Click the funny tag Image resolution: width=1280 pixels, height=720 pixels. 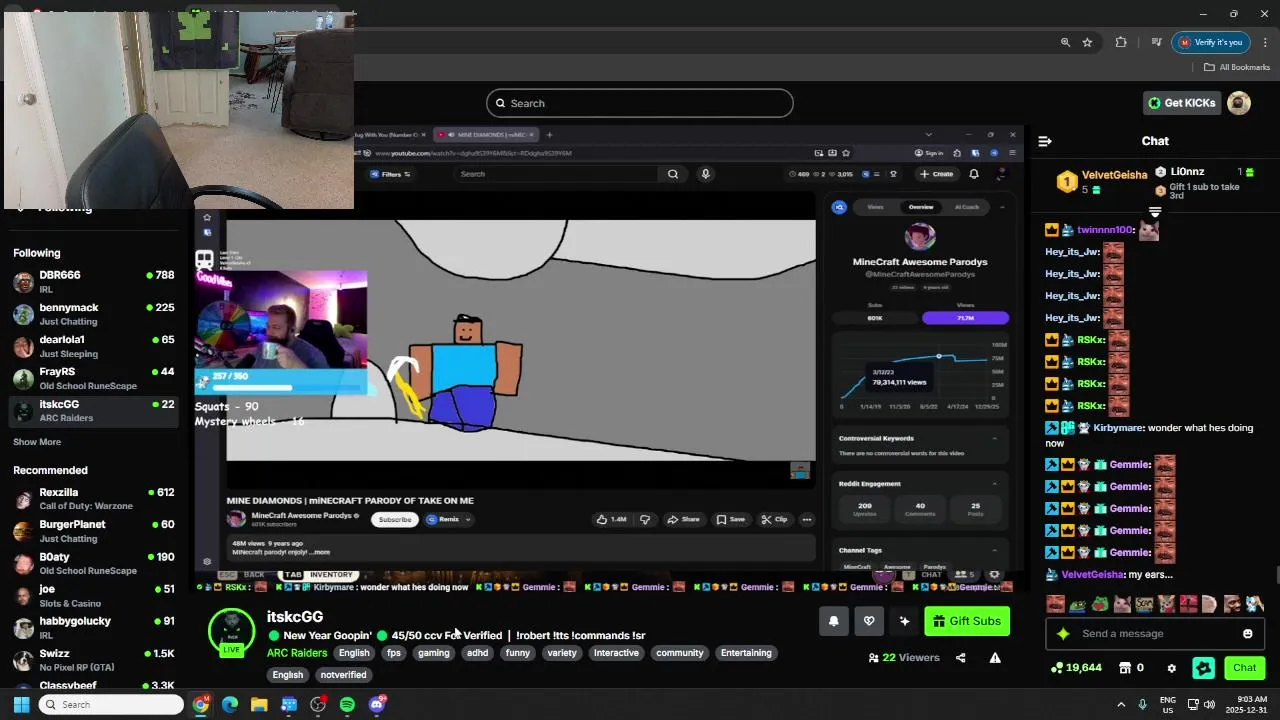(x=518, y=653)
